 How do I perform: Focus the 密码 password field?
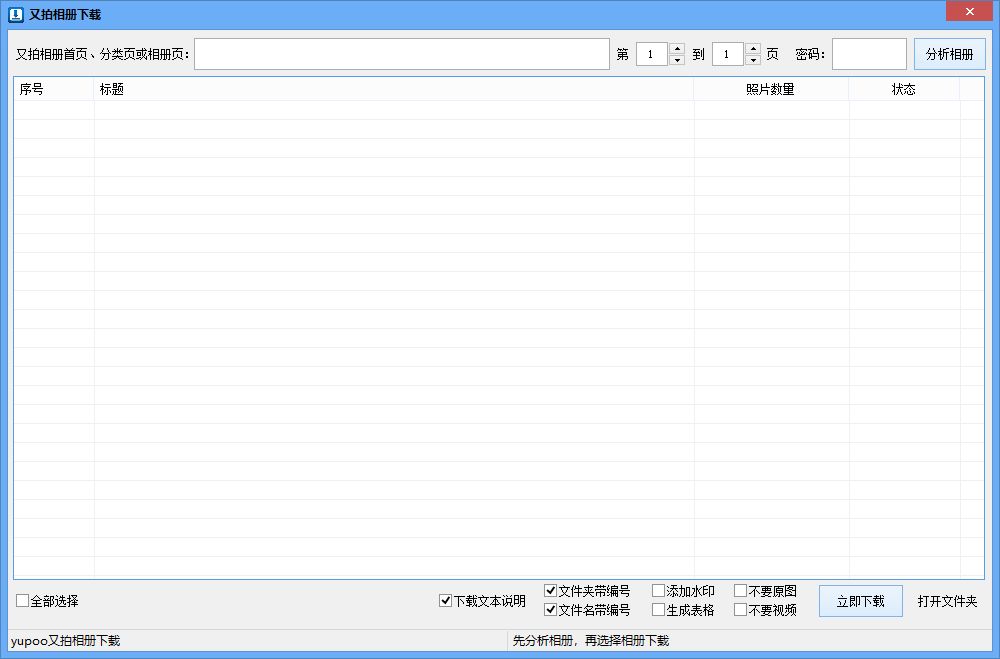tap(869, 54)
